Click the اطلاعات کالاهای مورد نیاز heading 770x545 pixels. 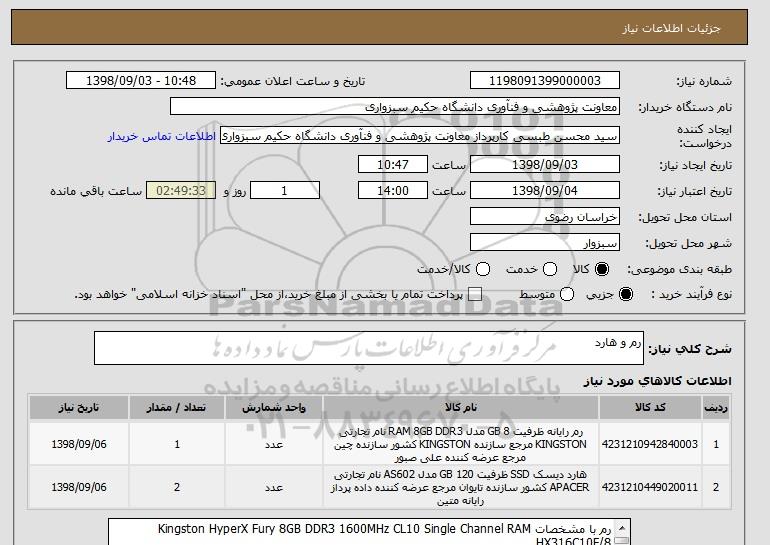pos(658,381)
